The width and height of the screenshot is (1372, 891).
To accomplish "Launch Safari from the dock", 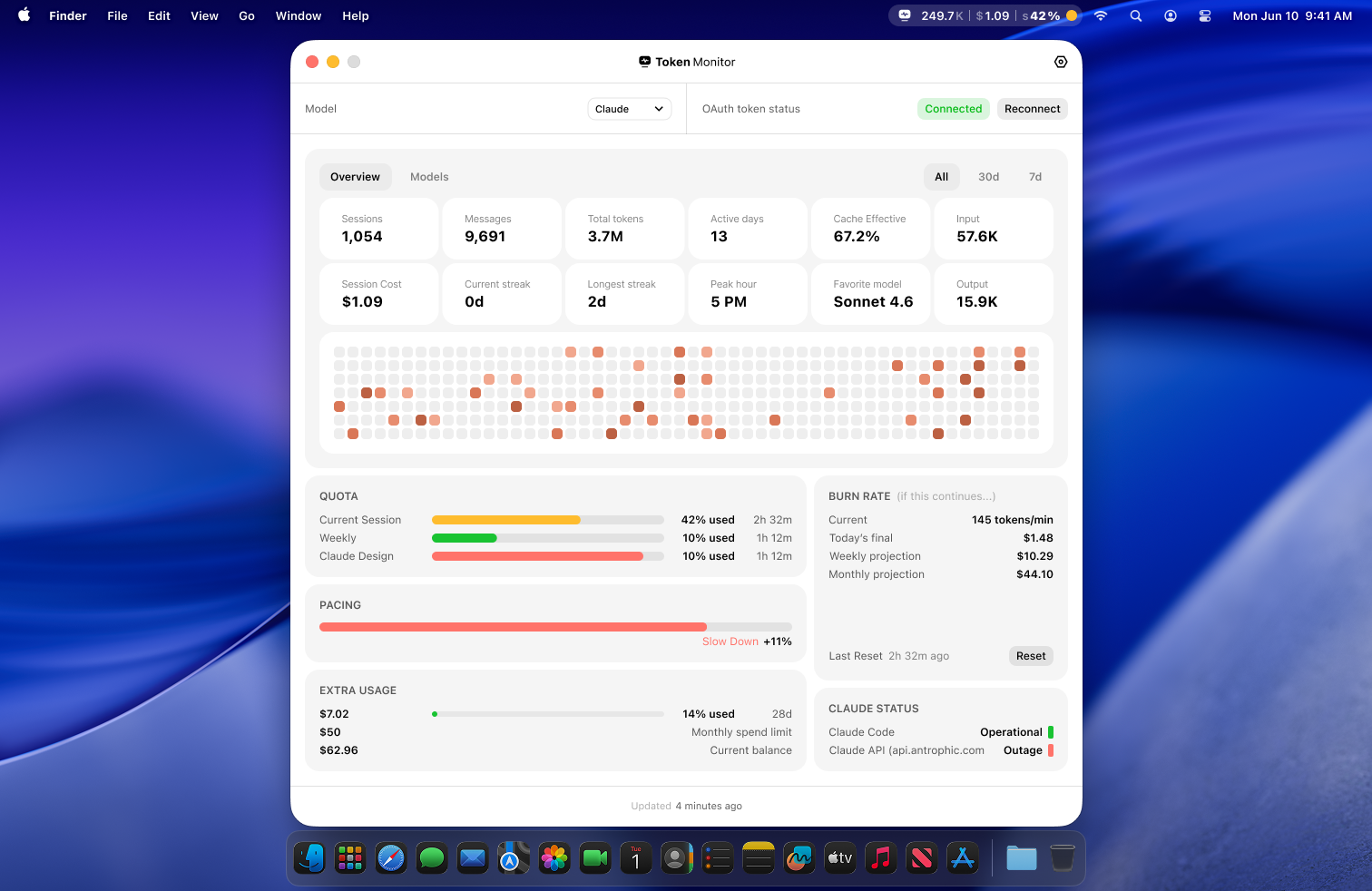I will [391, 857].
